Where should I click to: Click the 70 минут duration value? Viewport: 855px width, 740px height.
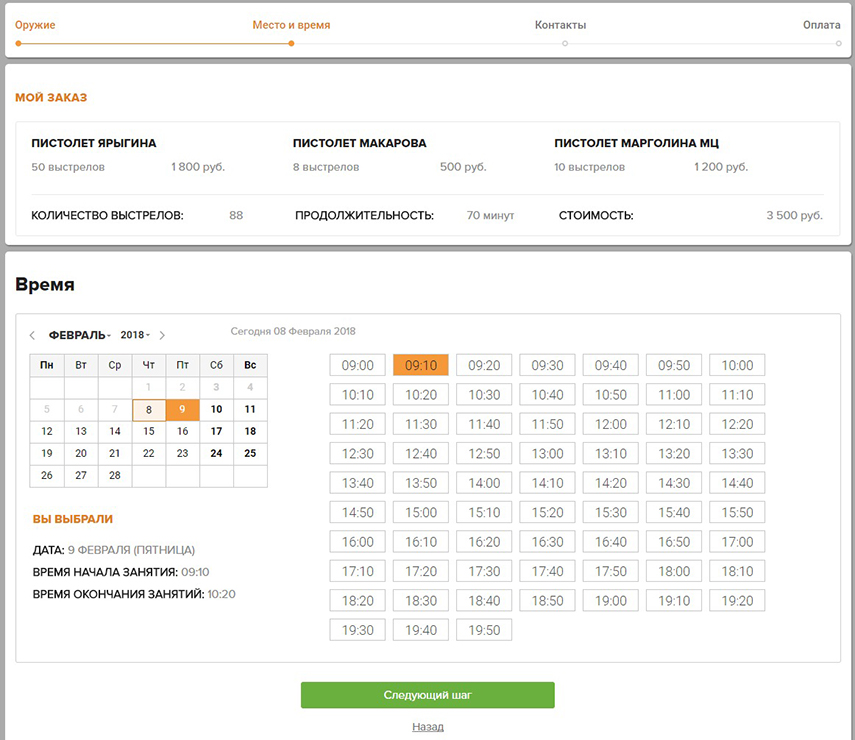[490, 215]
